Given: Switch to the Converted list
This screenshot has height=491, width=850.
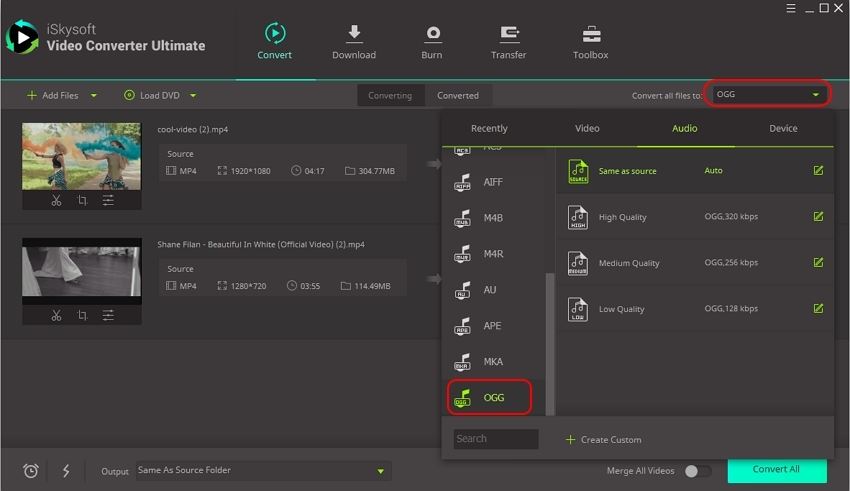Looking at the screenshot, I should [458, 96].
